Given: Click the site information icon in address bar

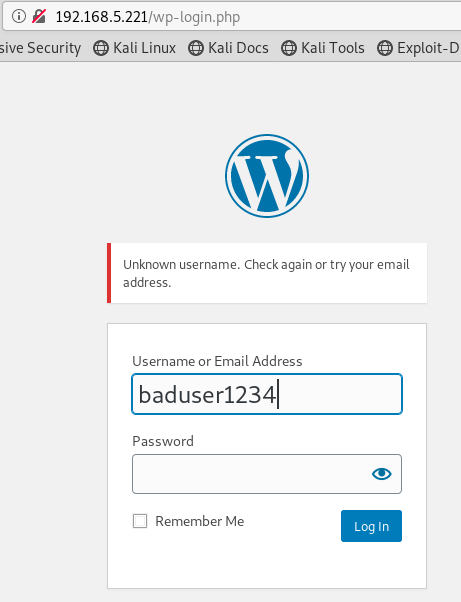Looking at the screenshot, I should (19, 16).
